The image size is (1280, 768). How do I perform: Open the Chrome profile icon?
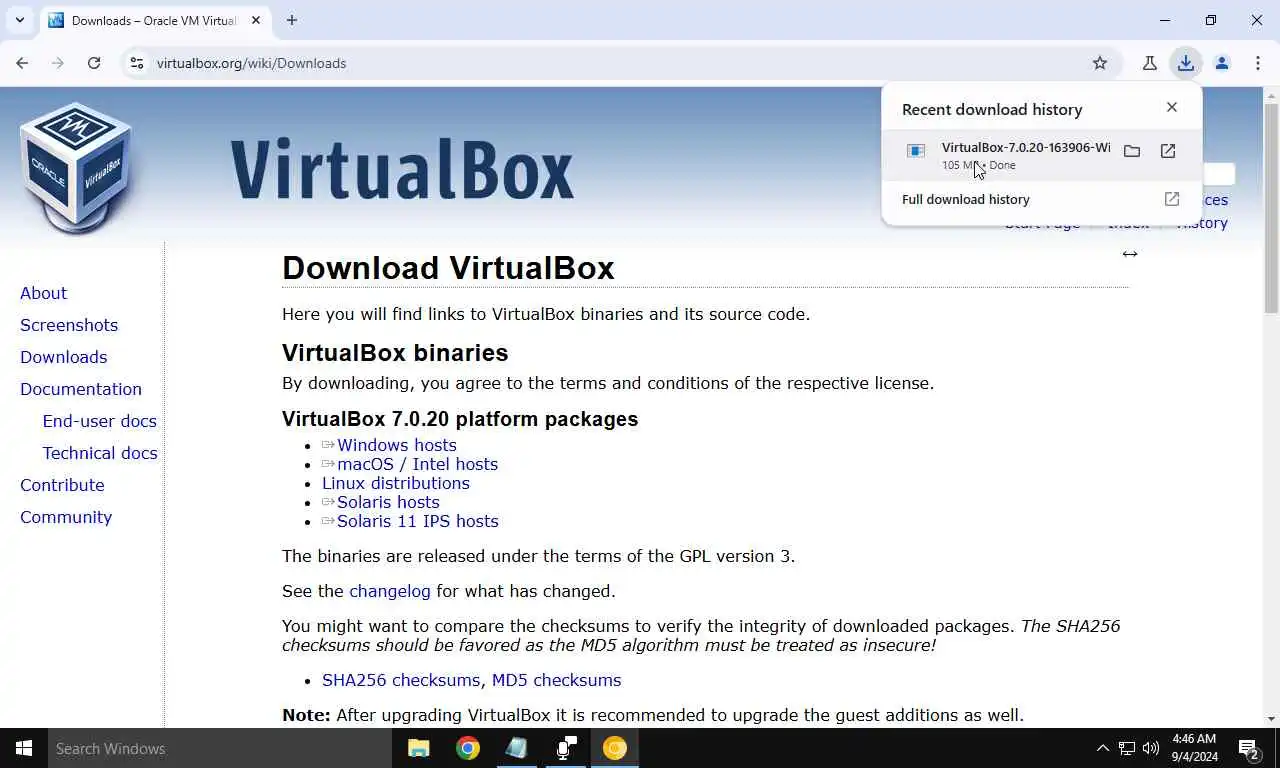click(1222, 63)
